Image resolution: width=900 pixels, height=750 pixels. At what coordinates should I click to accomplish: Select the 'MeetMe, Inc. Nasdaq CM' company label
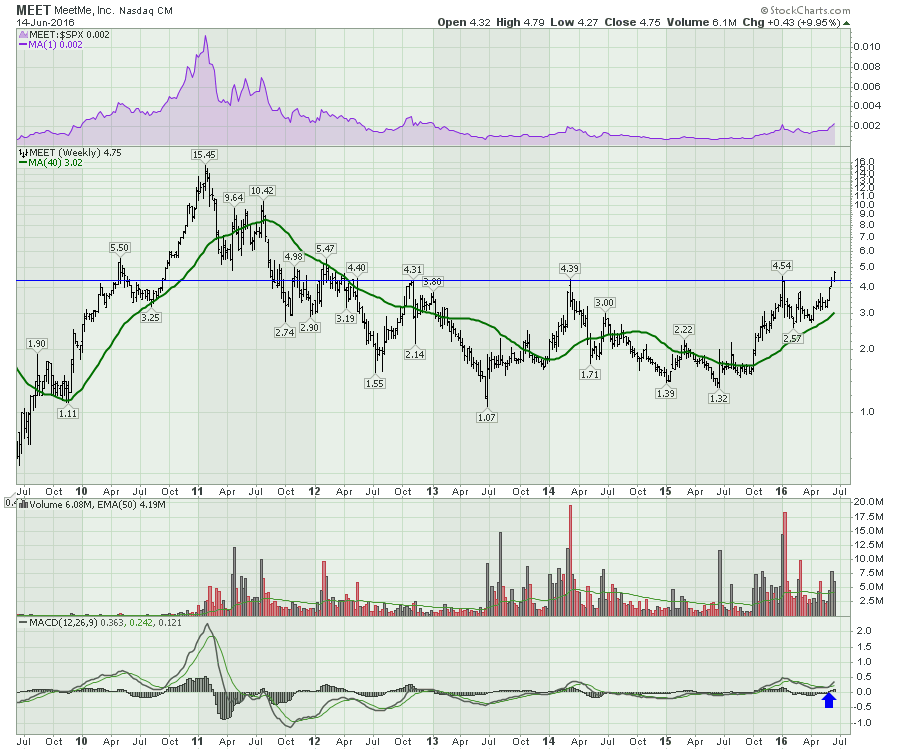coord(113,10)
